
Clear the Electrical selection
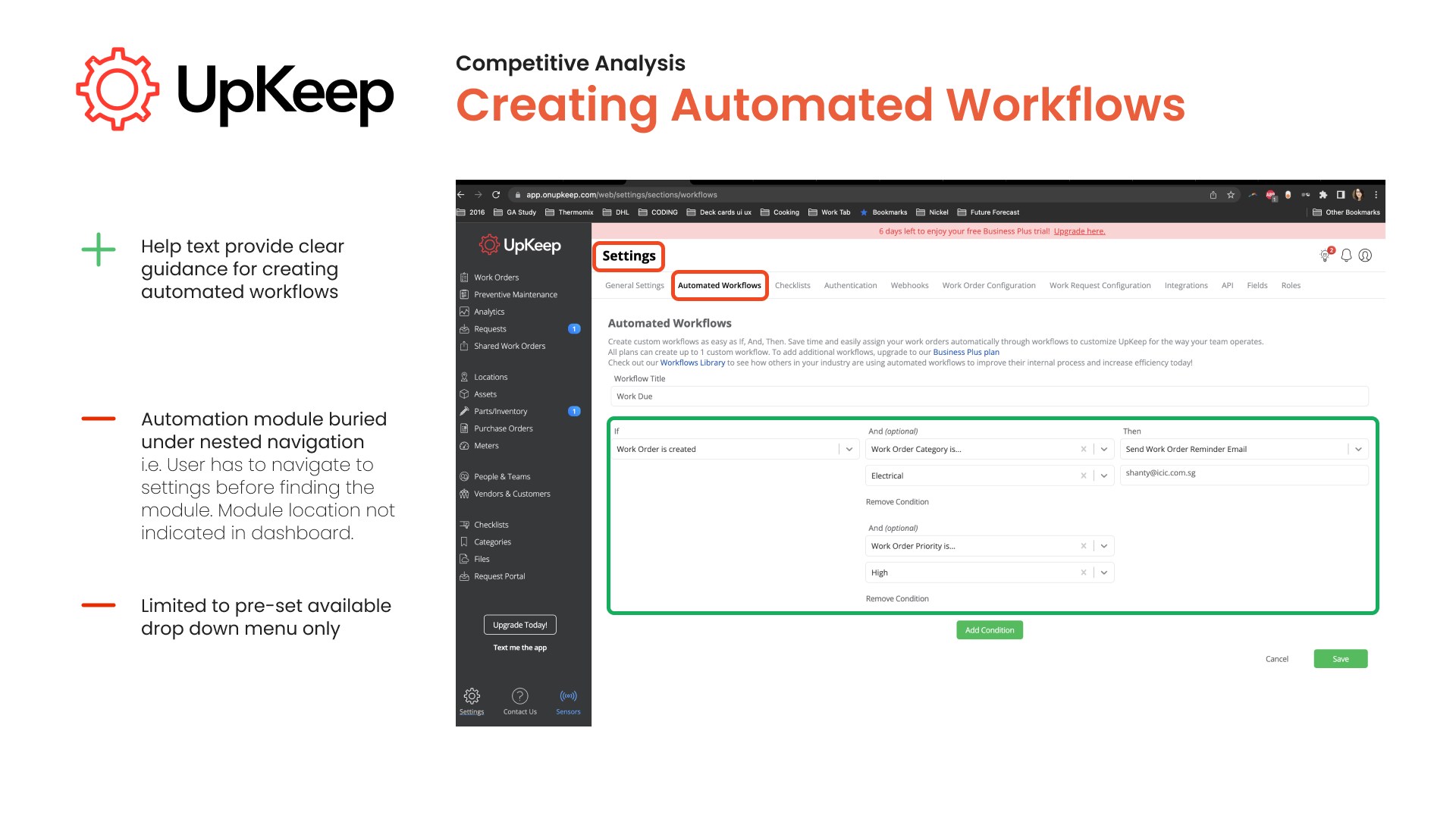pos(1084,476)
